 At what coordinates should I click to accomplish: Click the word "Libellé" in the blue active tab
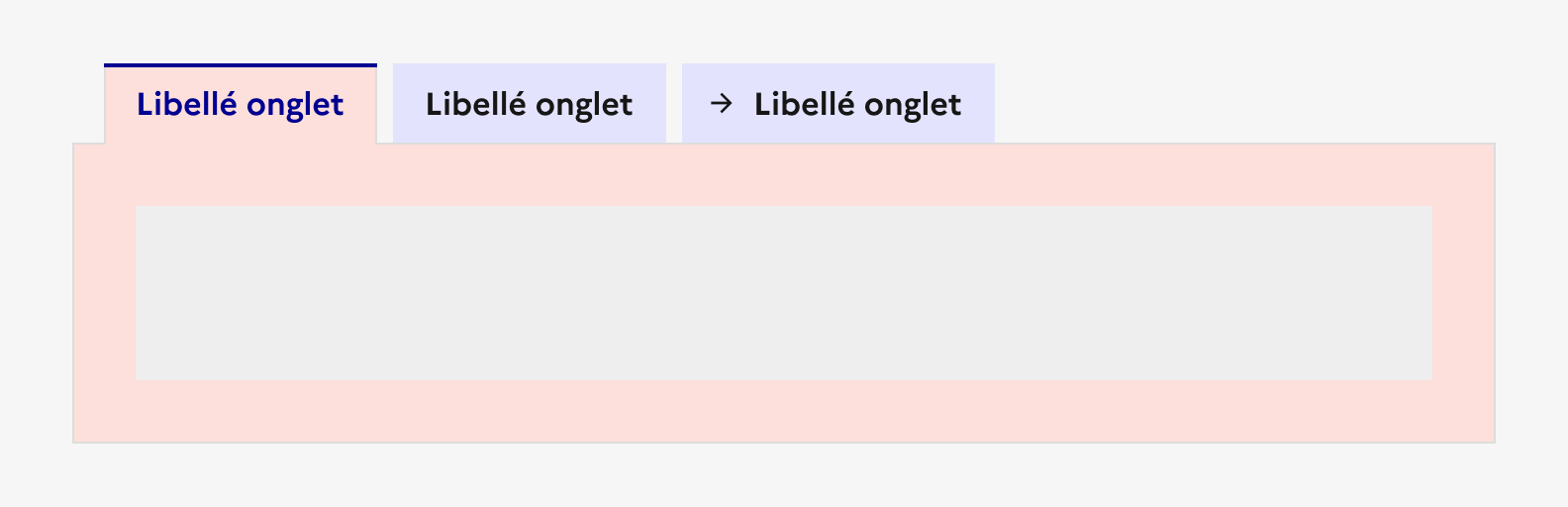coord(187,104)
